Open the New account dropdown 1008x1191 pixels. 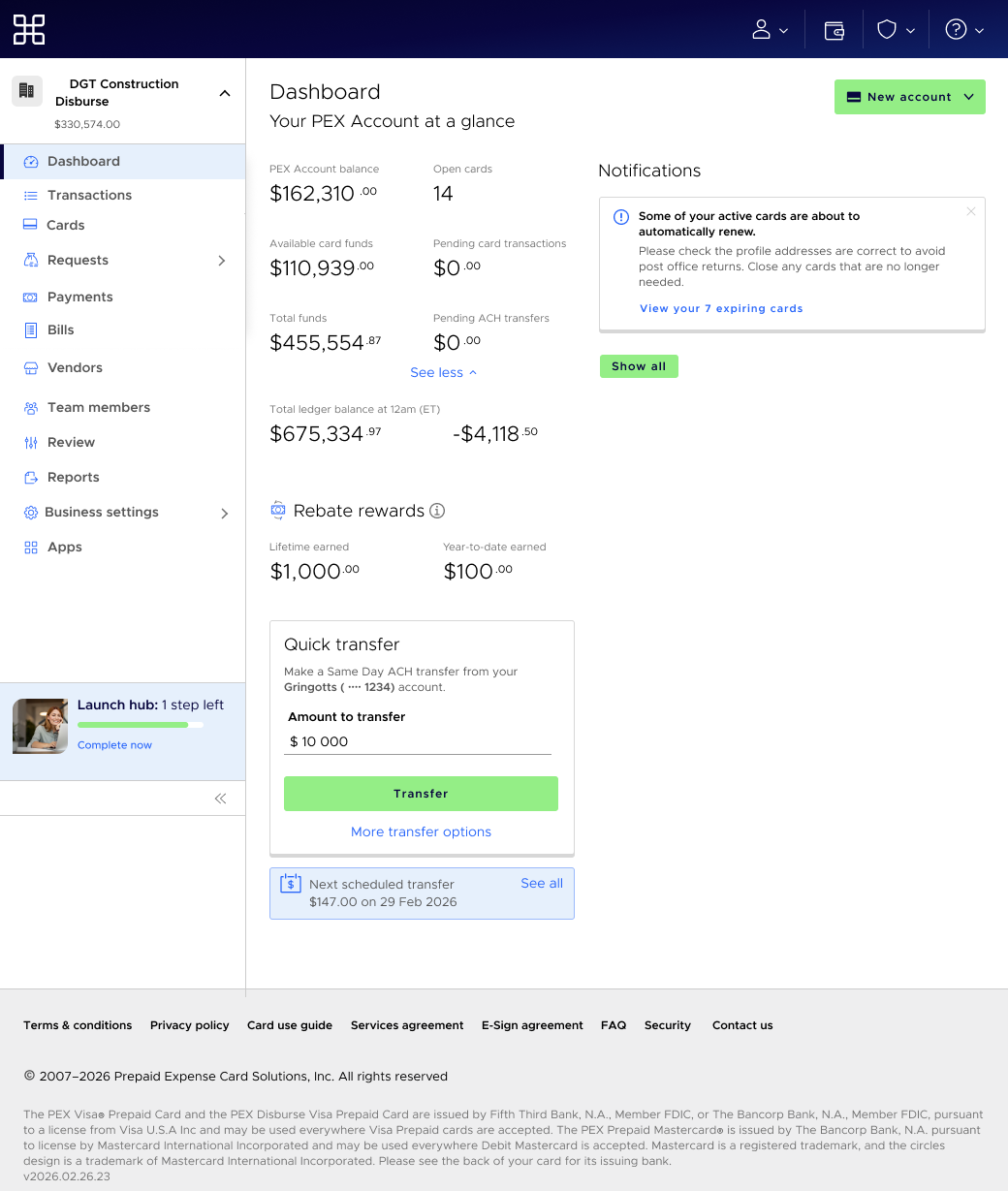point(909,97)
